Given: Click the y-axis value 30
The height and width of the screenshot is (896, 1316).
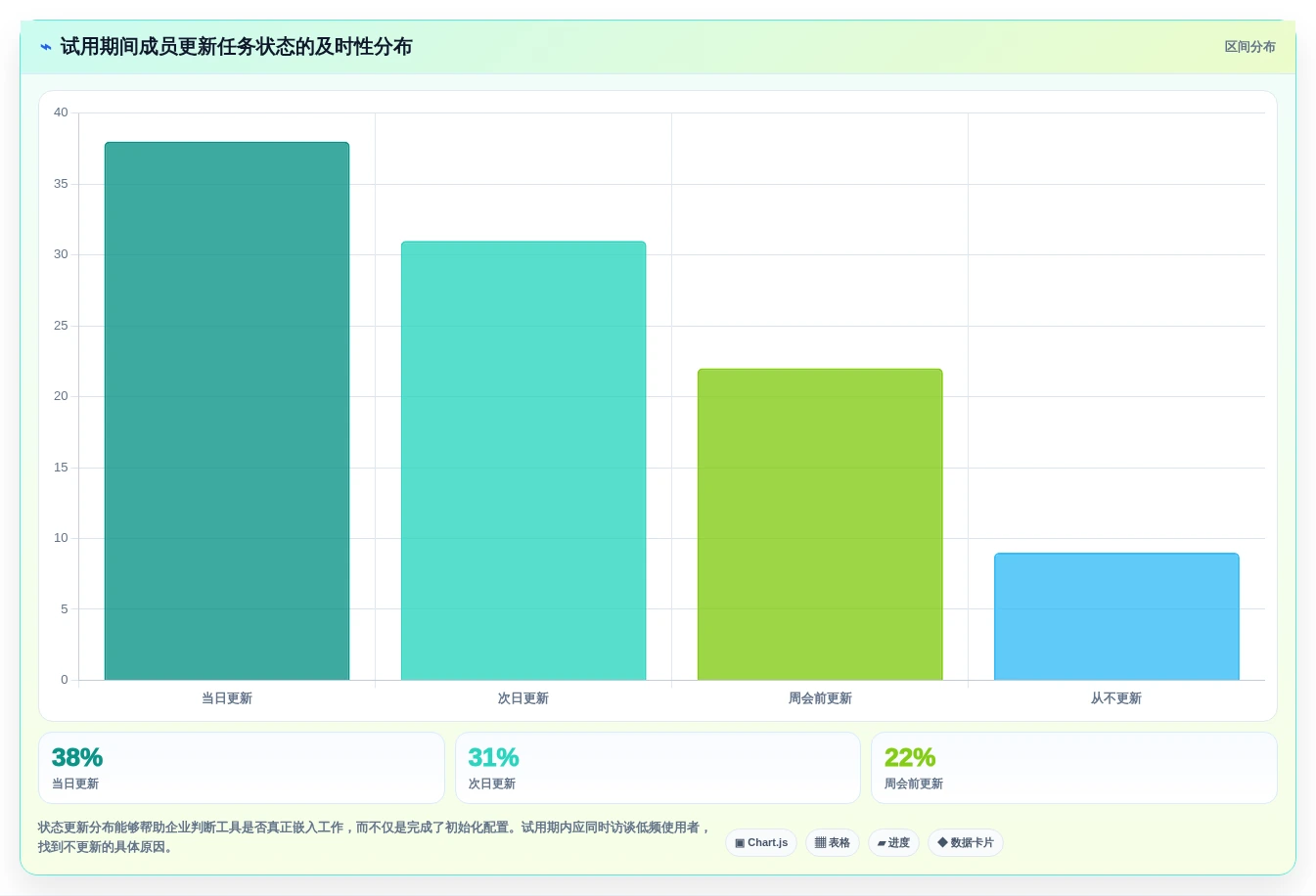Looking at the screenshot, I should pos(61,254).
